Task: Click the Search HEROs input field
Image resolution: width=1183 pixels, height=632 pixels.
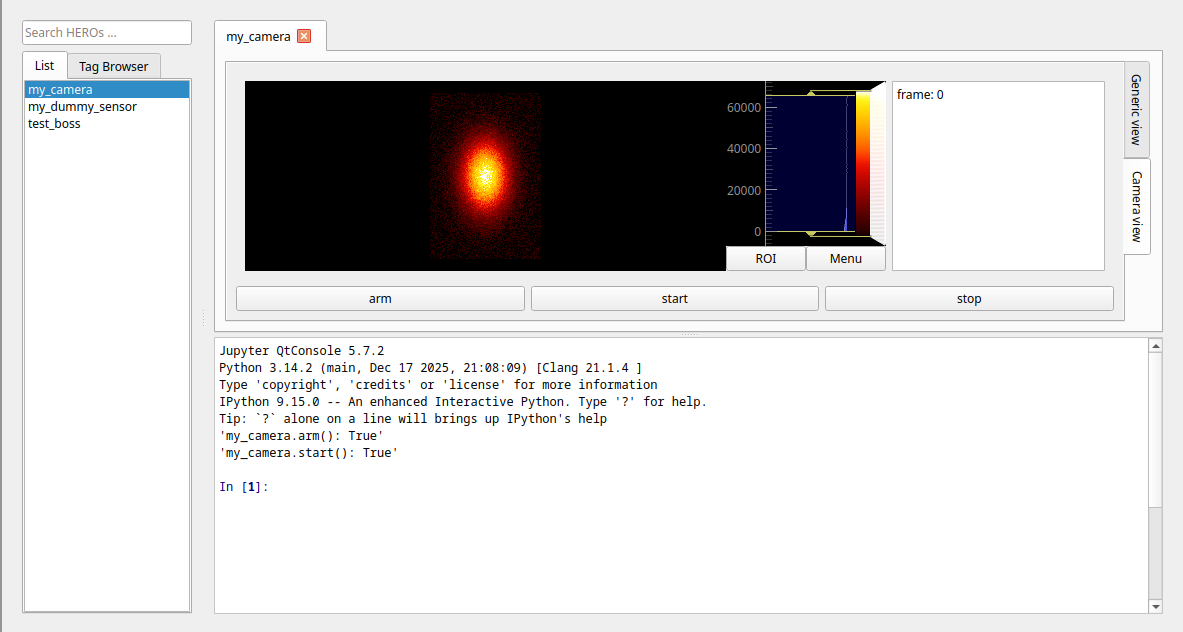Action: (x=107, y=32)
